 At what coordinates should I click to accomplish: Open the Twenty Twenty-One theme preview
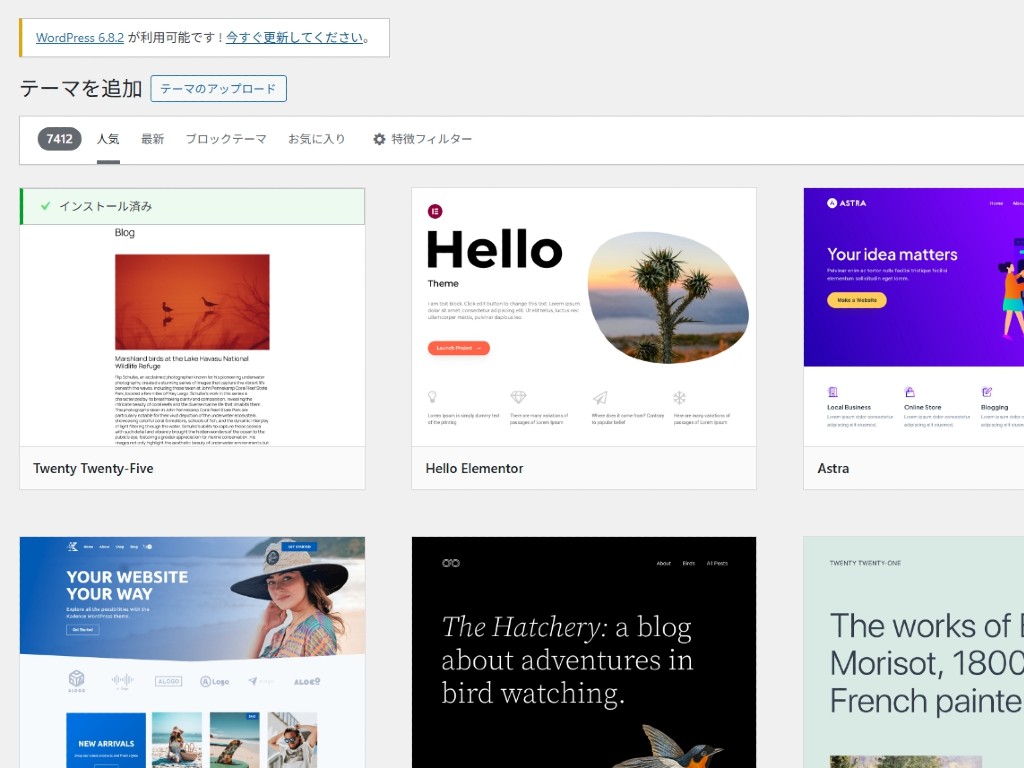(x=914, y=652)
